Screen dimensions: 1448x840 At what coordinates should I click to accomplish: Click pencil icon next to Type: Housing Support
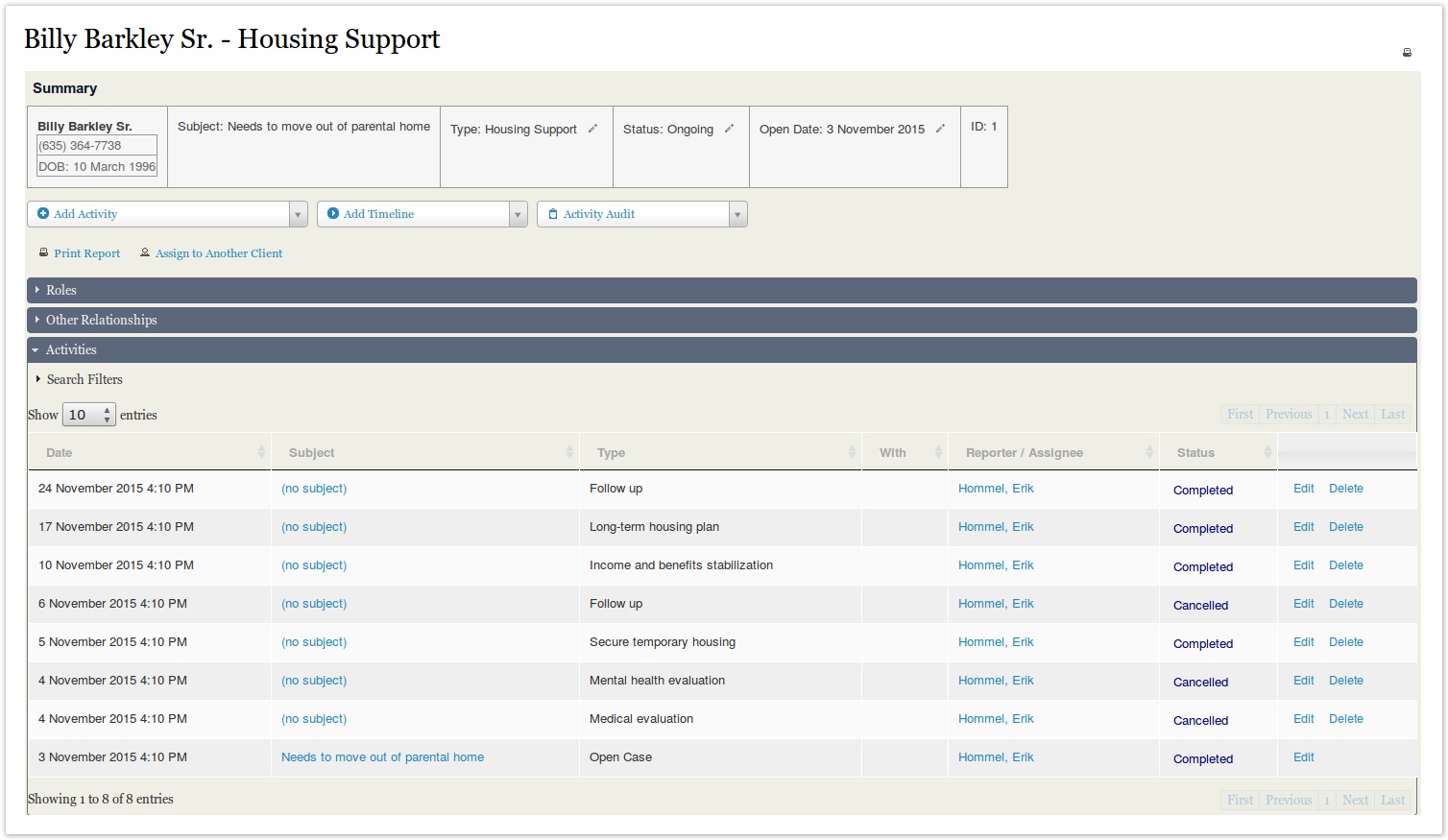coord(592,129)
